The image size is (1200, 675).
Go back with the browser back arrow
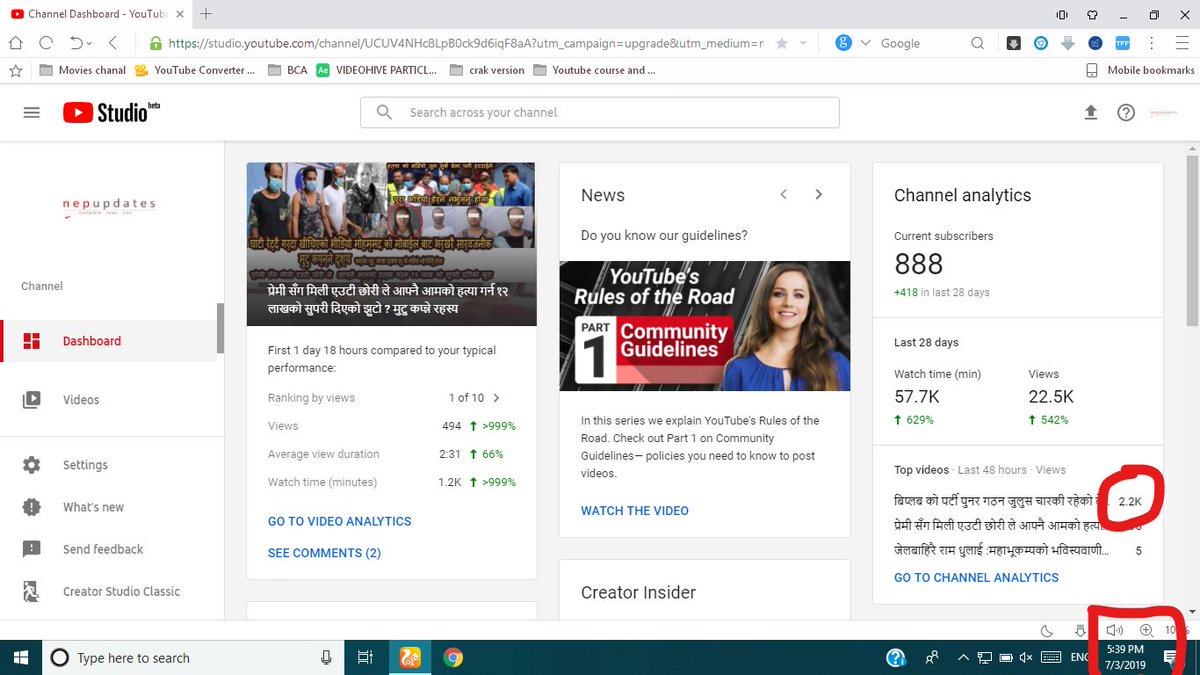112,43
